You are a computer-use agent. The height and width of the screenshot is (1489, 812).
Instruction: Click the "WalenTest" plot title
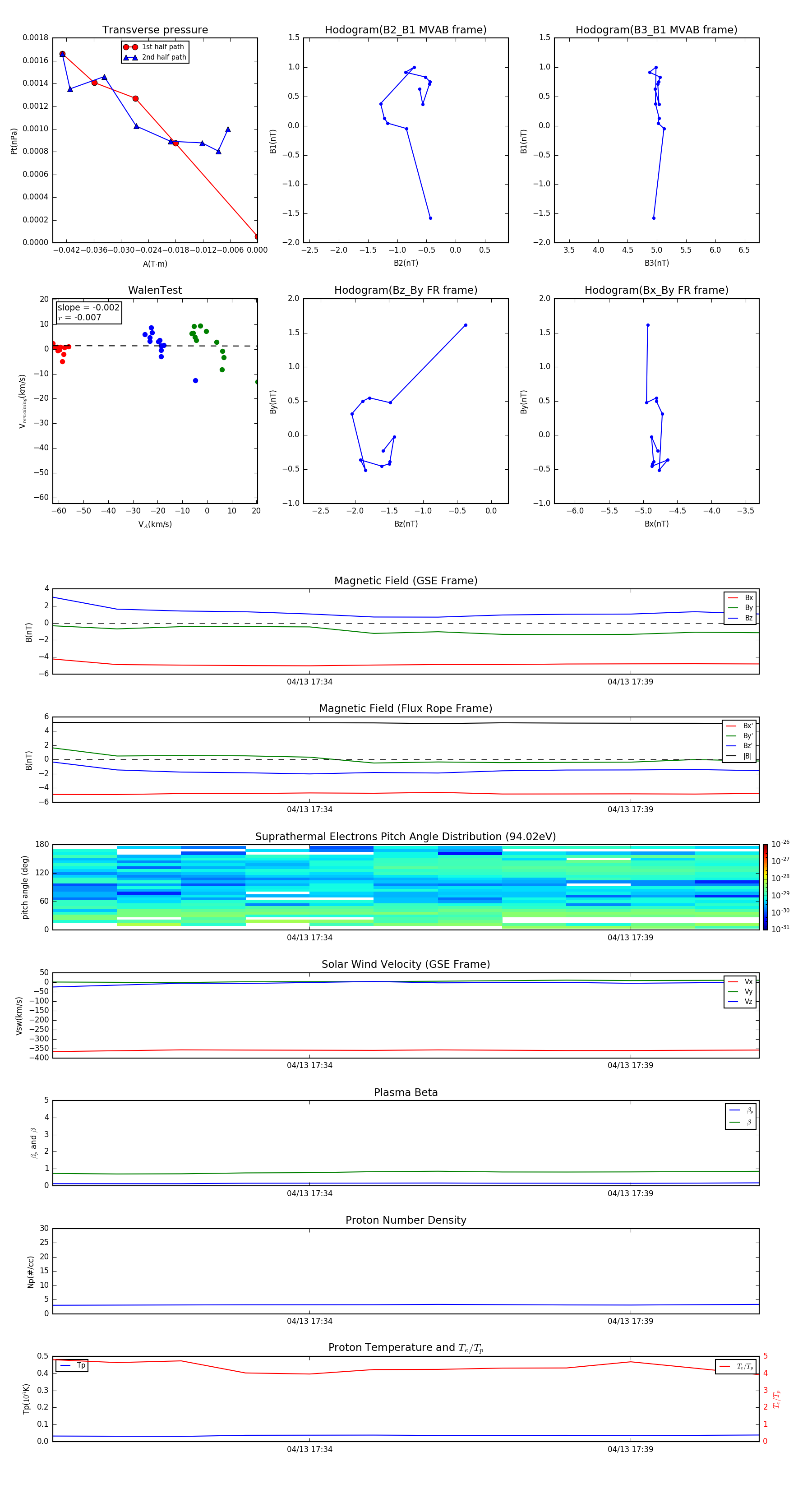click(x=155, y=290)
